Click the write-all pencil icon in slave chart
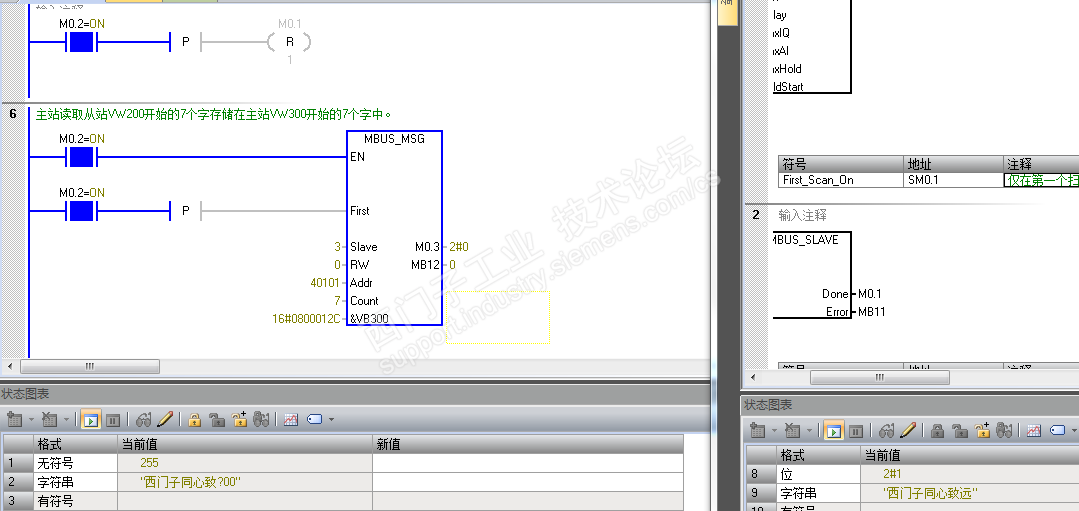1079x511 pixels. tap(908, 431)
